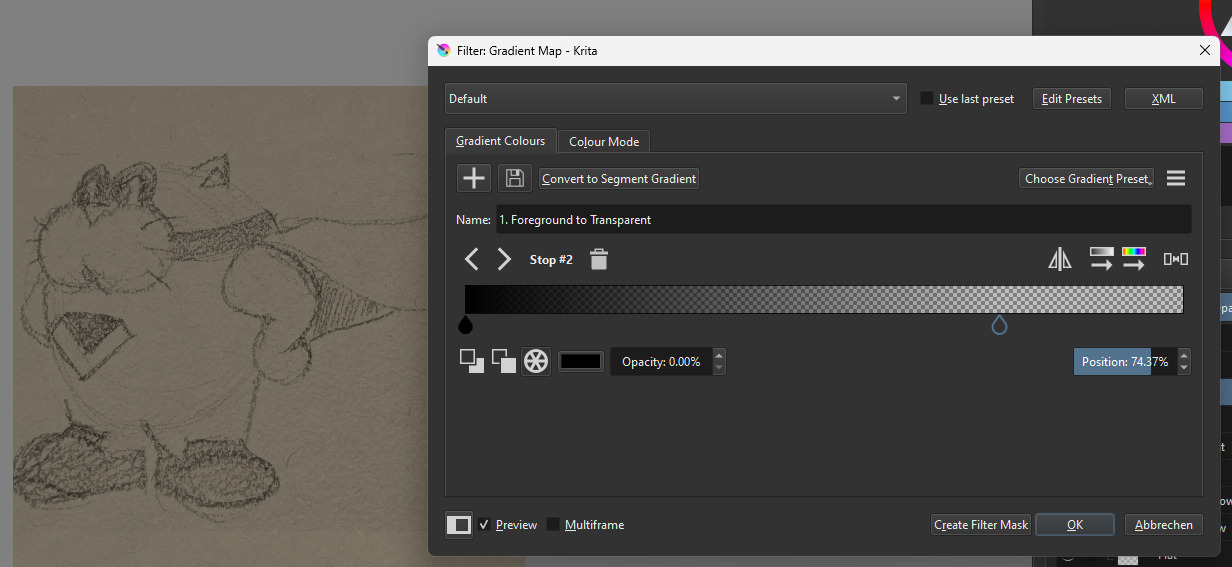Go to the next gradient stop

[x=504, y=260]
